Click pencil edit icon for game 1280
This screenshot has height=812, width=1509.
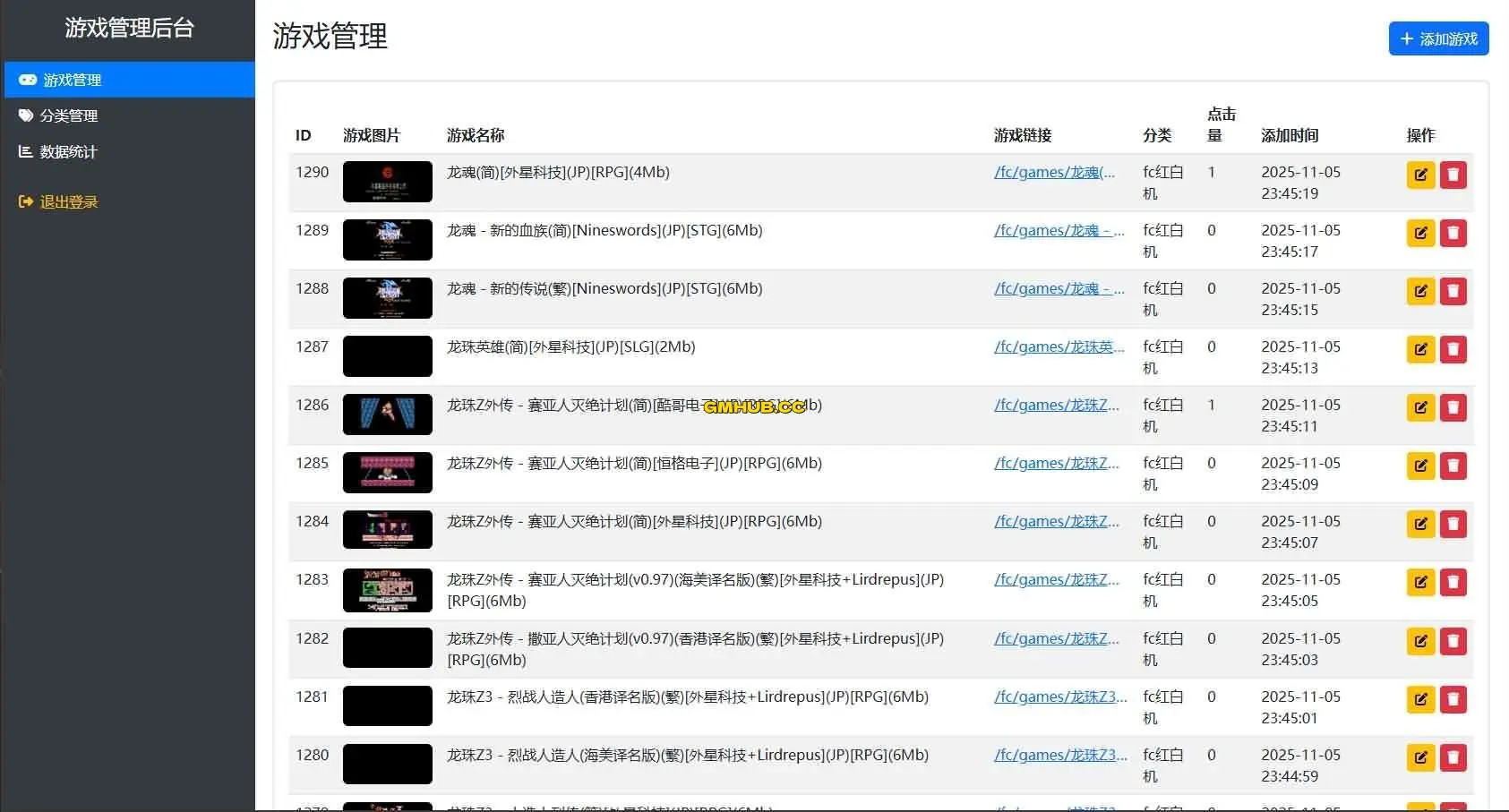point(1420,757)
